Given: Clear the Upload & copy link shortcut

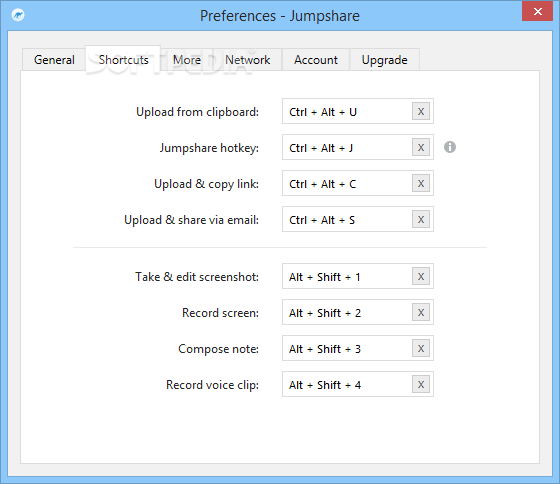Looking at the screenshot, I should point(421,184).
